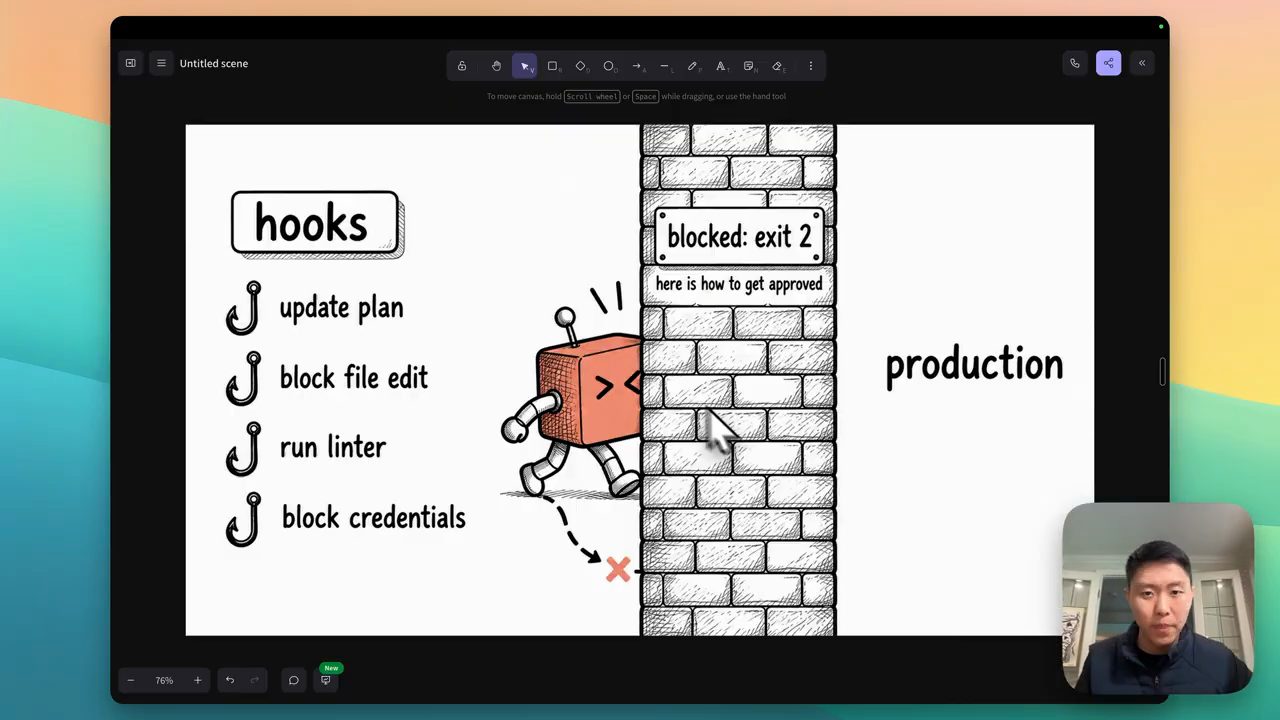This screenshot has width=1280, height=720.
Task: Select the freehand Draw pencil tool
Action: (x=692, y=66)
